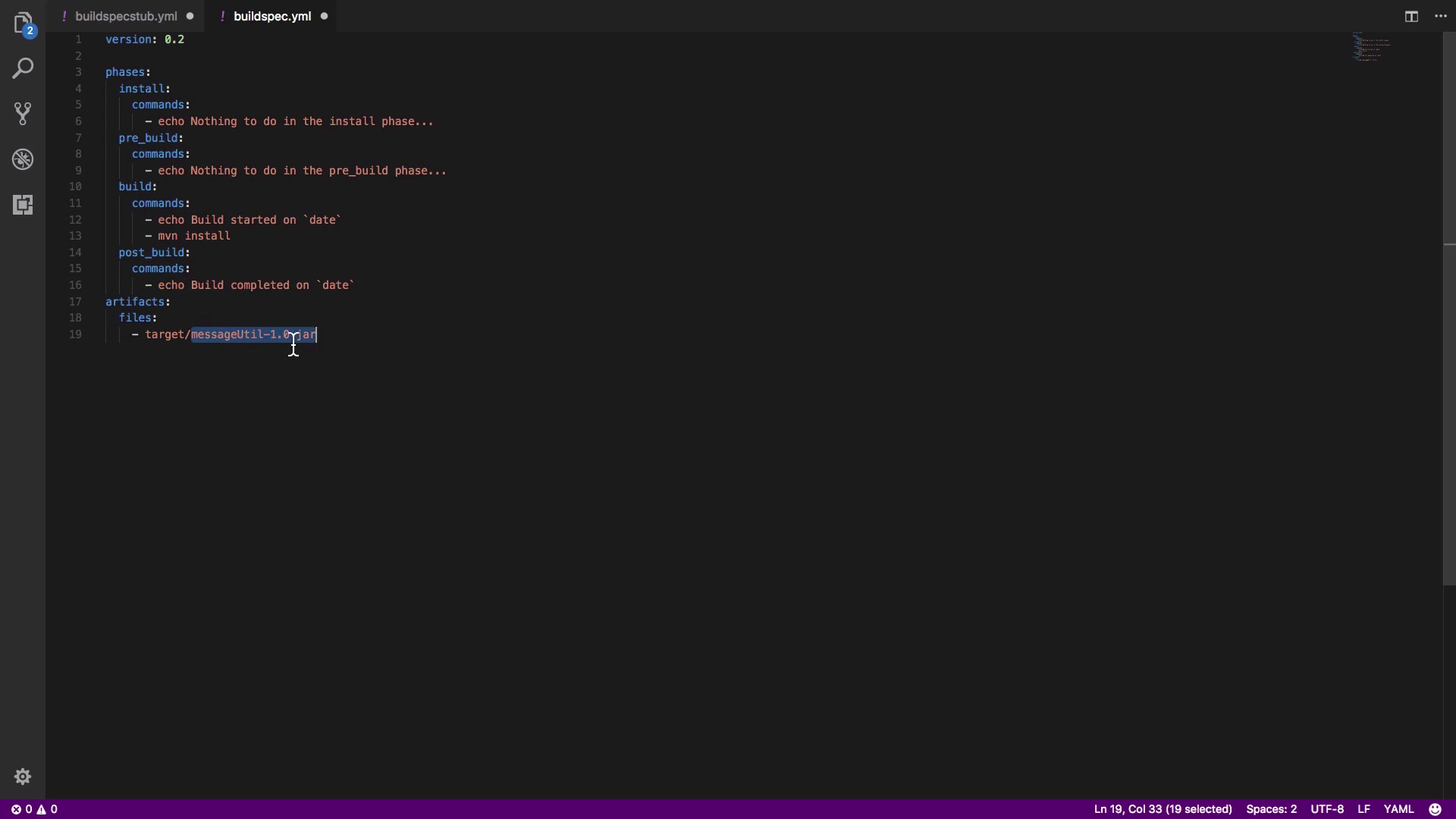Open the More Actions ellipsis menu
This screenshot has width=1456, height=819.
point(1441,16)
